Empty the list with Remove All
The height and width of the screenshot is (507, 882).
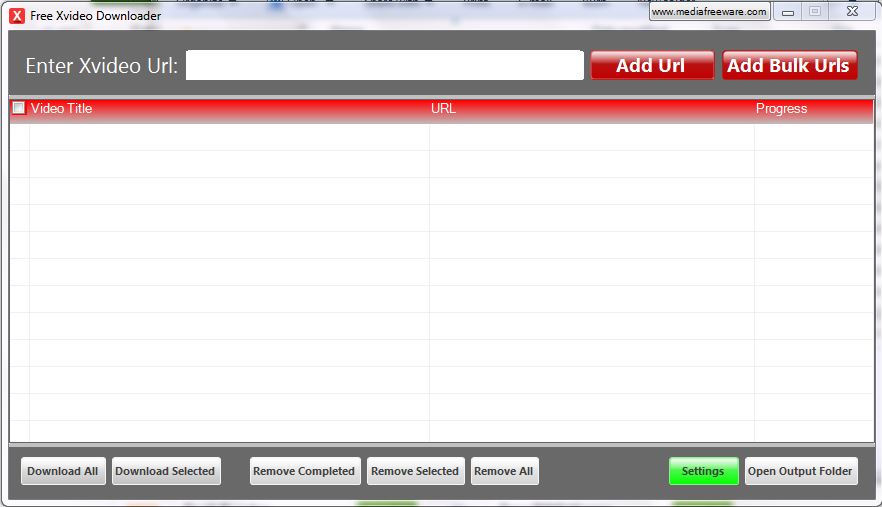click(x=504, y=471)
